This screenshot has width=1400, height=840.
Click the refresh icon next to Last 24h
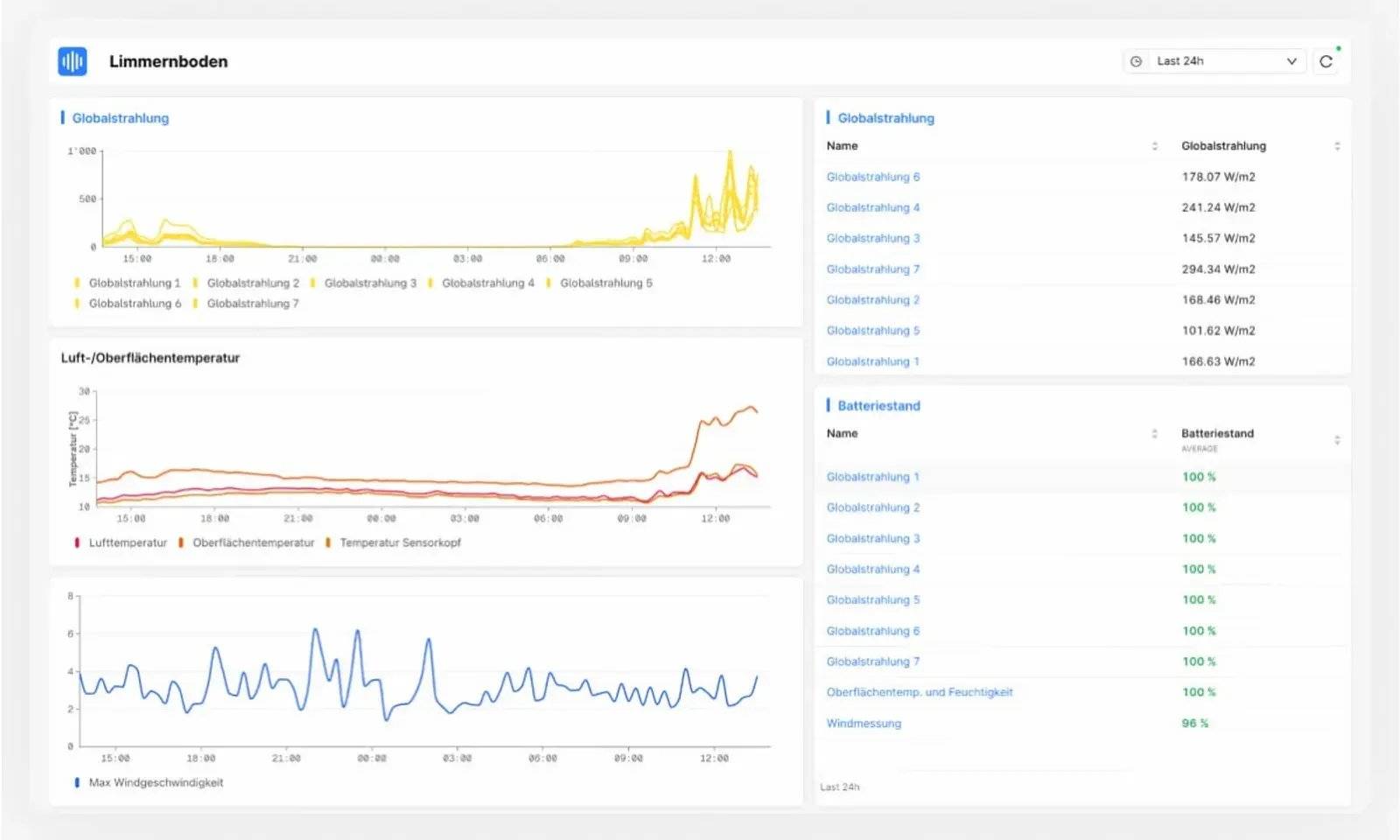coord(1326,61)
